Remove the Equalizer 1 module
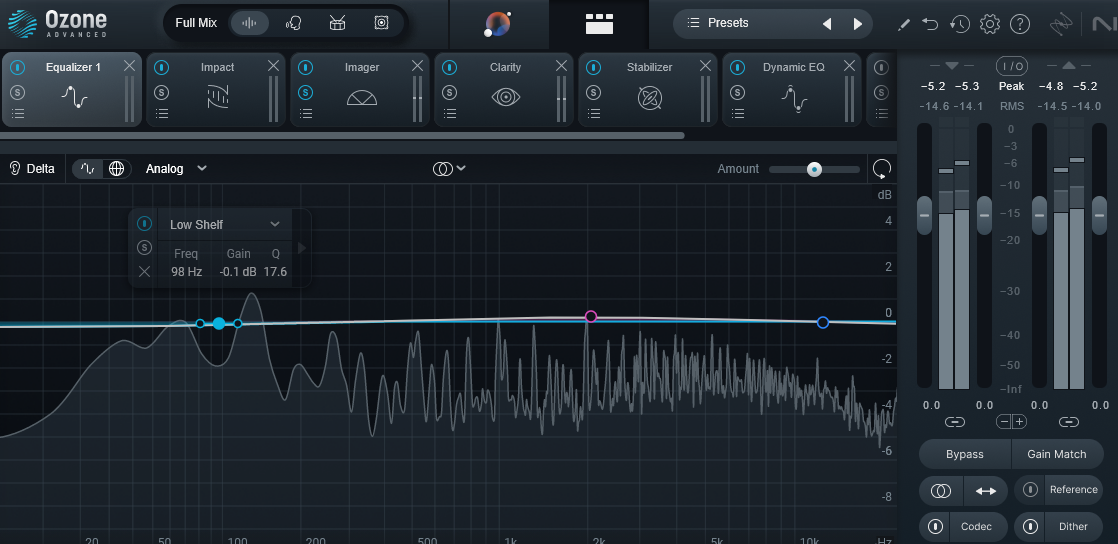The image size is (1118, 544). point(129,66)
